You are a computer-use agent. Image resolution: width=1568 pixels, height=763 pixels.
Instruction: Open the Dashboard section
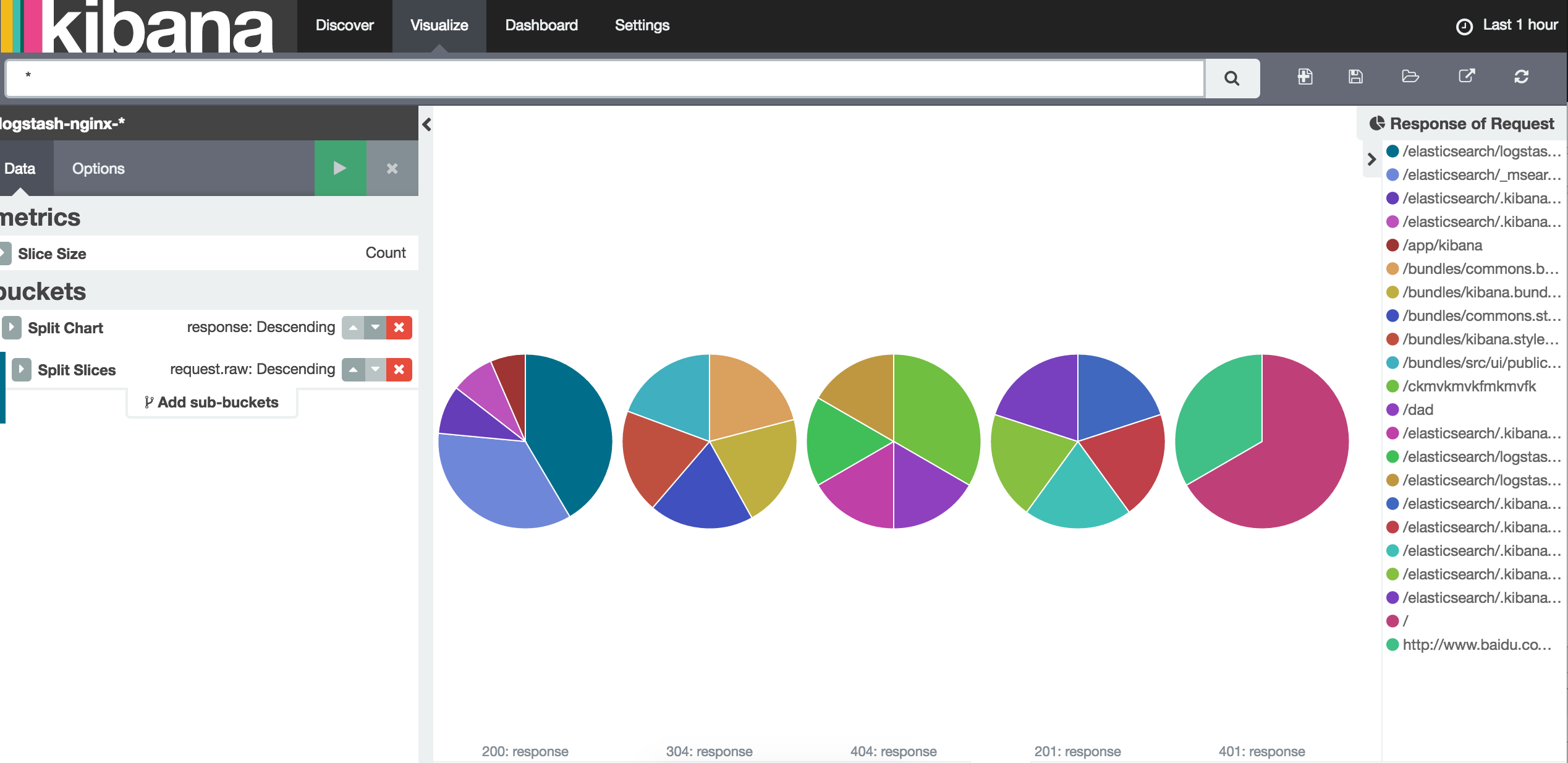click(541, 25)
